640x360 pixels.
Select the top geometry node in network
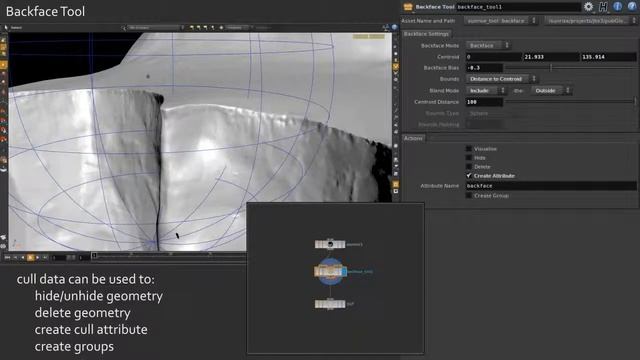pos(330,244)
